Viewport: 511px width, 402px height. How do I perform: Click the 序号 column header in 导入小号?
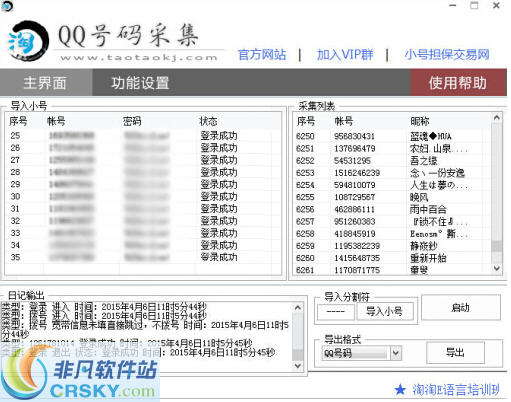[18, 121]
